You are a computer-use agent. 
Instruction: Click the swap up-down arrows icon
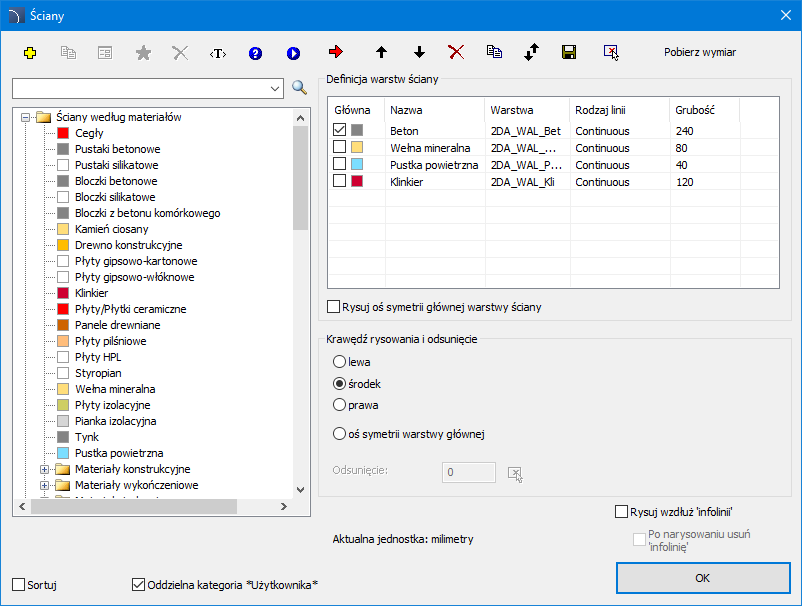pos(531,52)
